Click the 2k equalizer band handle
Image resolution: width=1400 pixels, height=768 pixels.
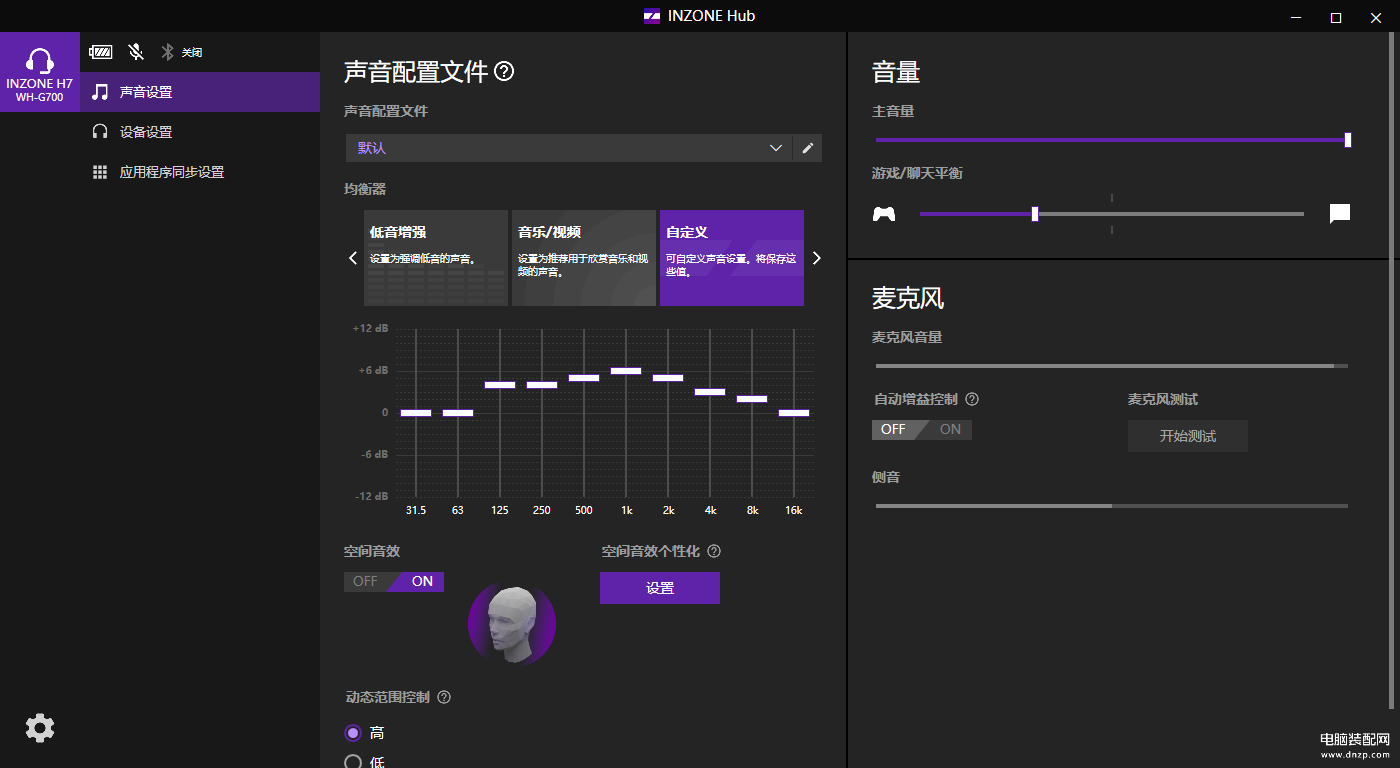(x=668, y=378)
